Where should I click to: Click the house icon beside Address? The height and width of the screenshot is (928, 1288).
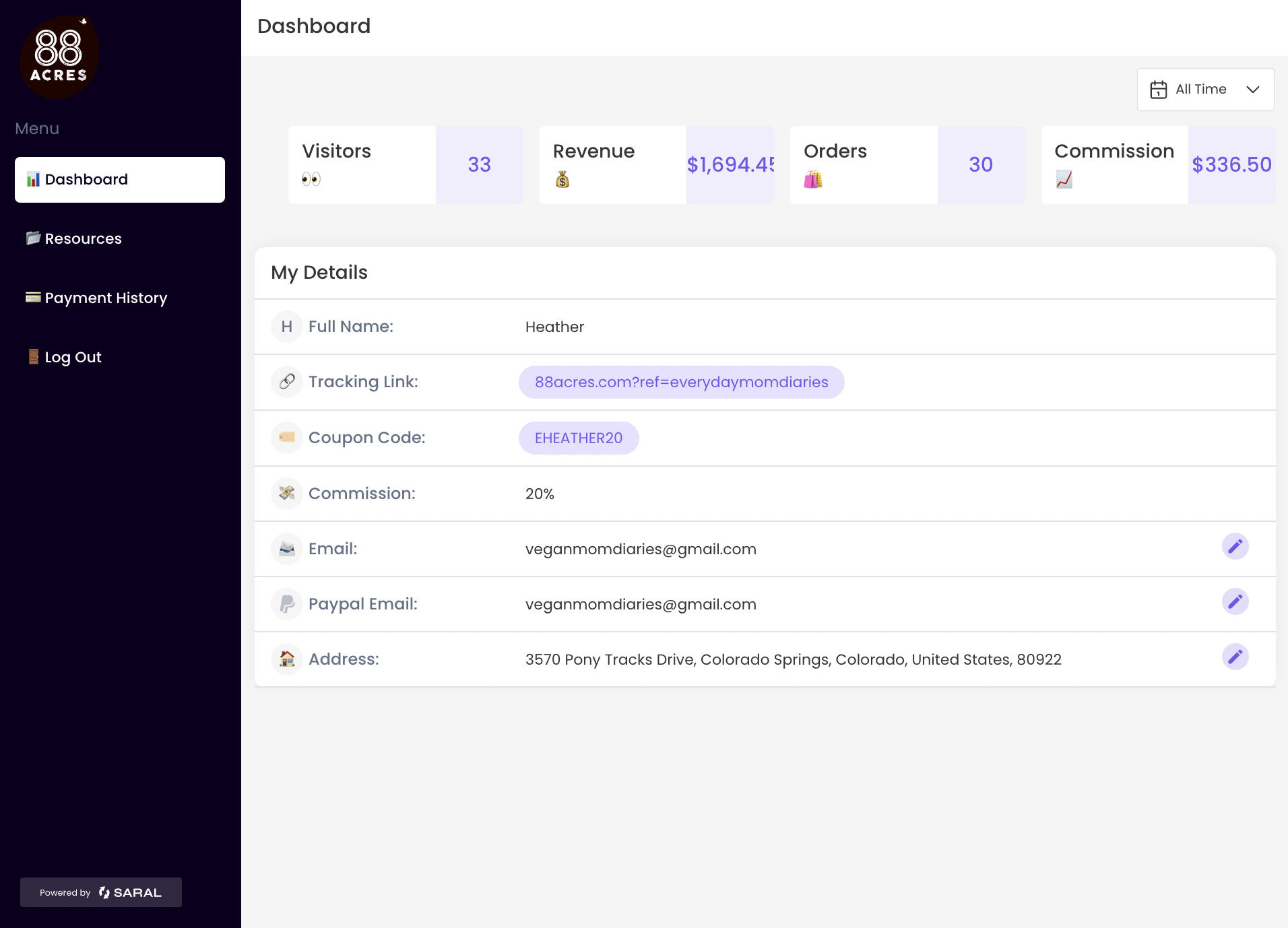[x=287, y=659]
